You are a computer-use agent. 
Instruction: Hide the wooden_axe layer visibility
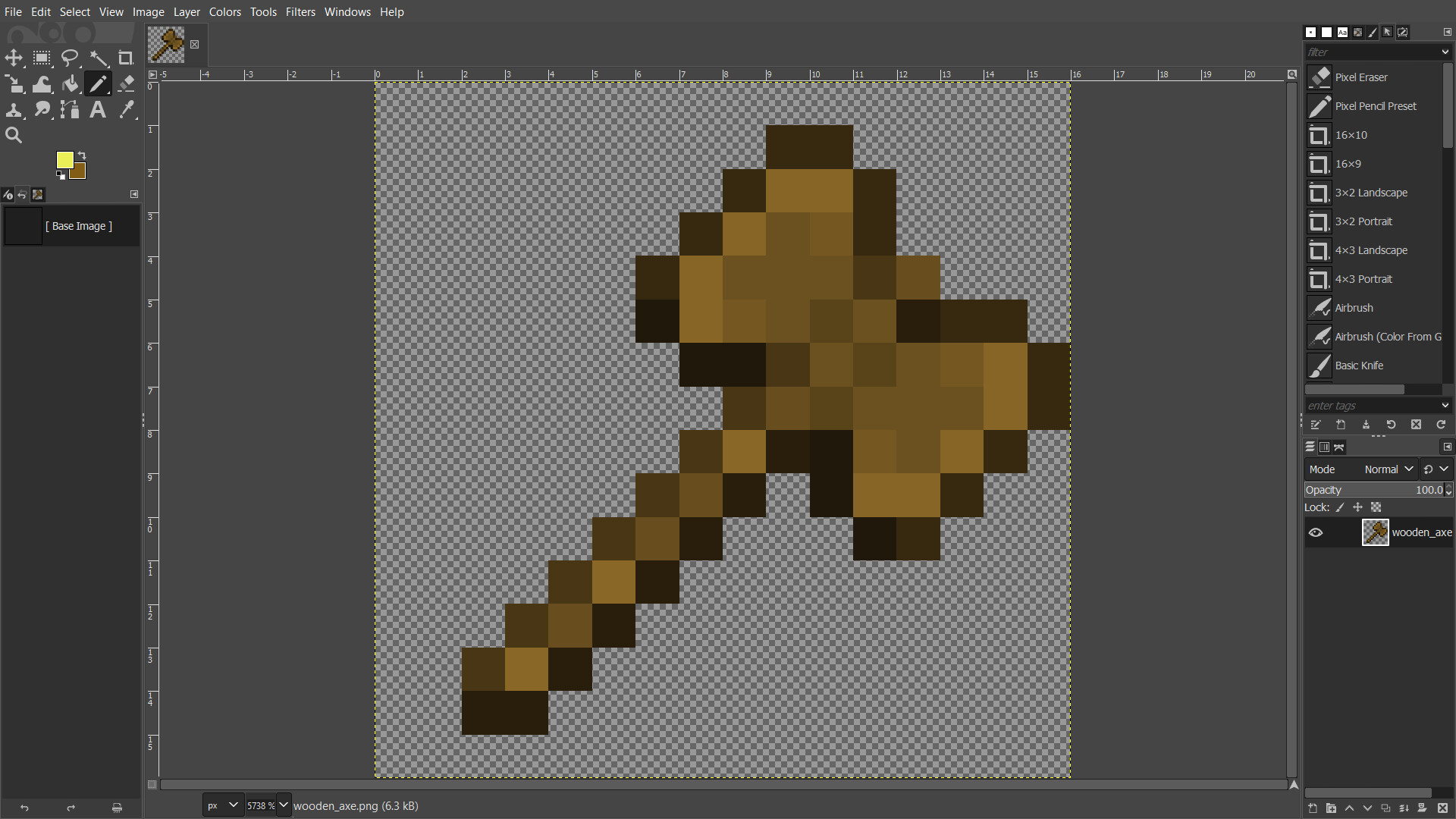tap(1316, 532)
